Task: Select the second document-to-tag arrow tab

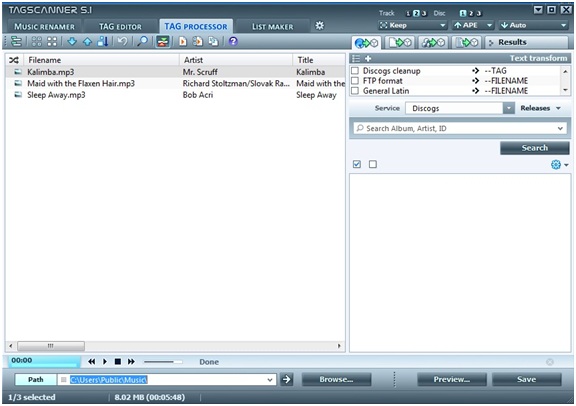Action: pos(400,43)
